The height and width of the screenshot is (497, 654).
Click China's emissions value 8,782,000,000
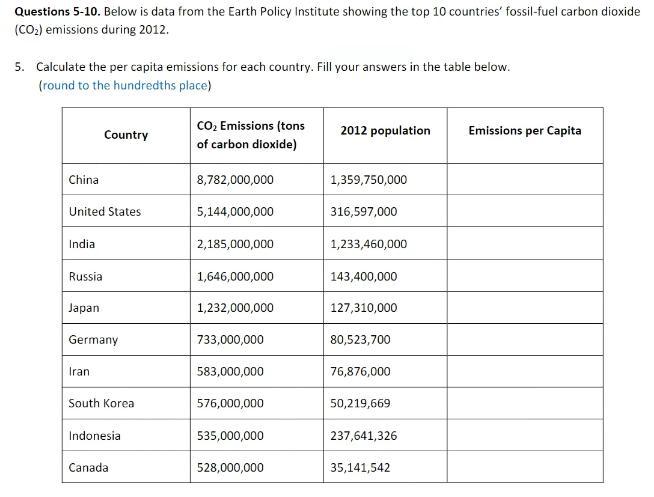[x=235, y=180]
